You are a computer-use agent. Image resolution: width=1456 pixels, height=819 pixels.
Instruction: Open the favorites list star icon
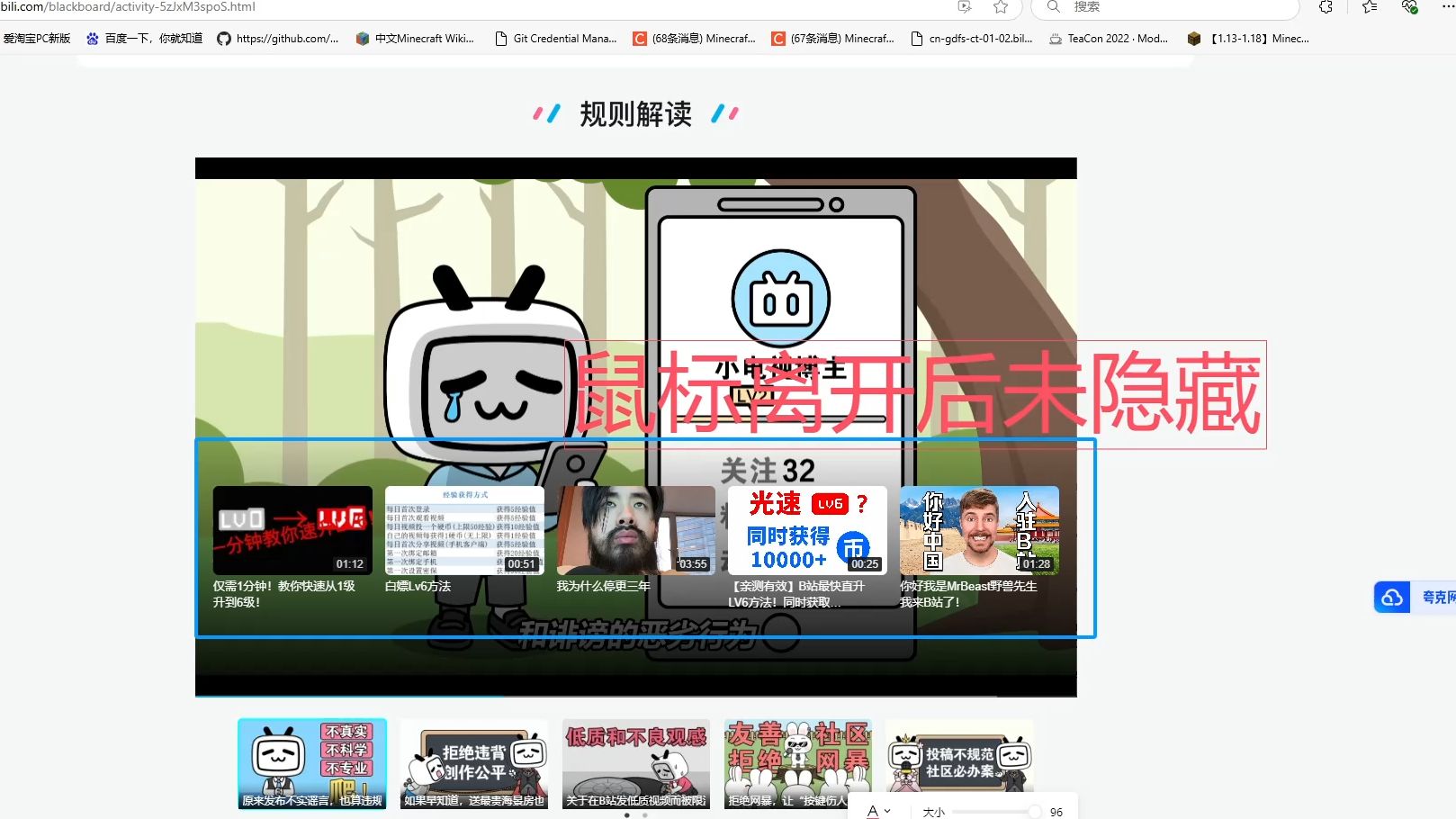(x=1370, y=7)
